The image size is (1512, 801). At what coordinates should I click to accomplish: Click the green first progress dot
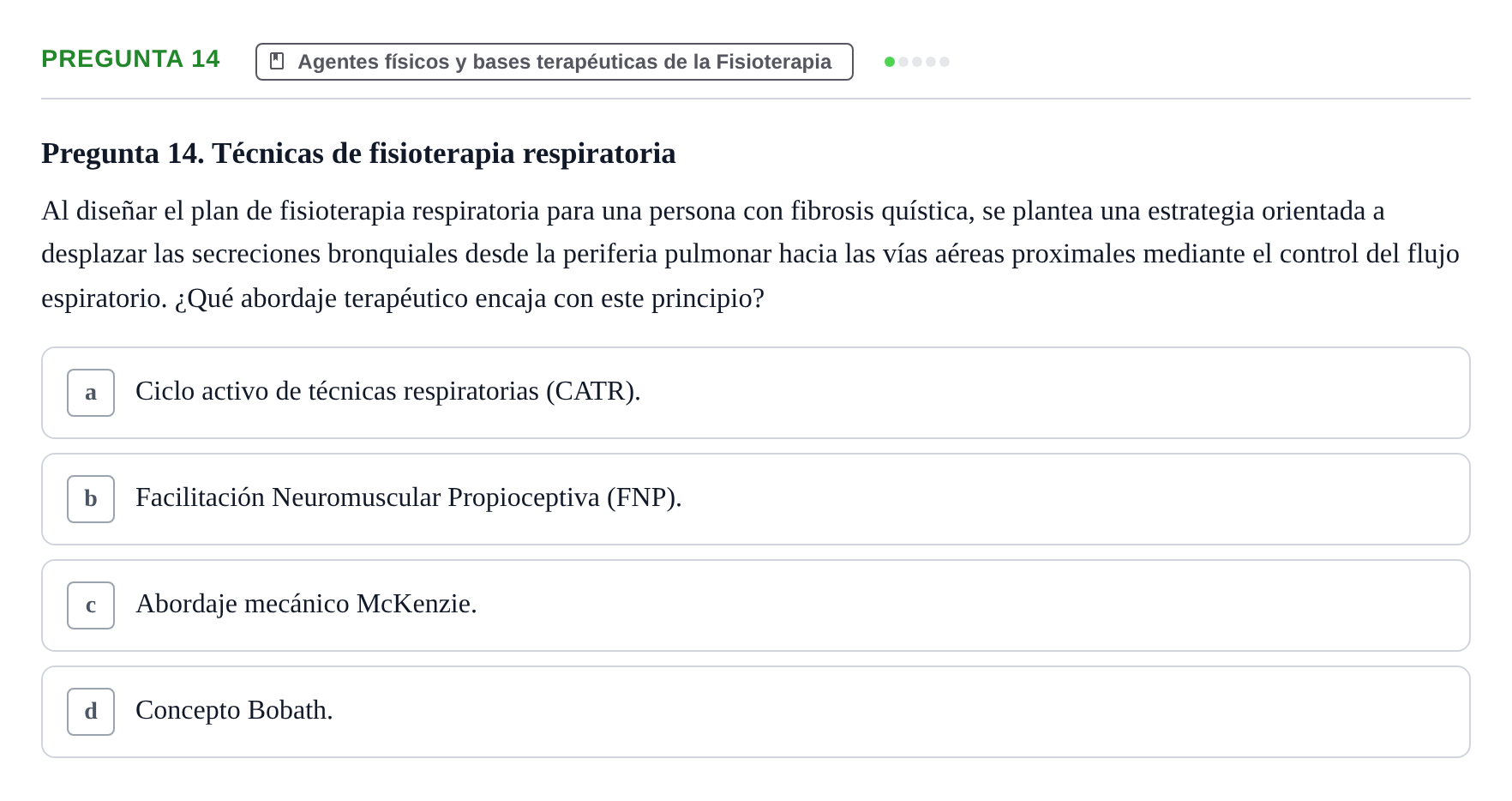[x=890, y=62]
